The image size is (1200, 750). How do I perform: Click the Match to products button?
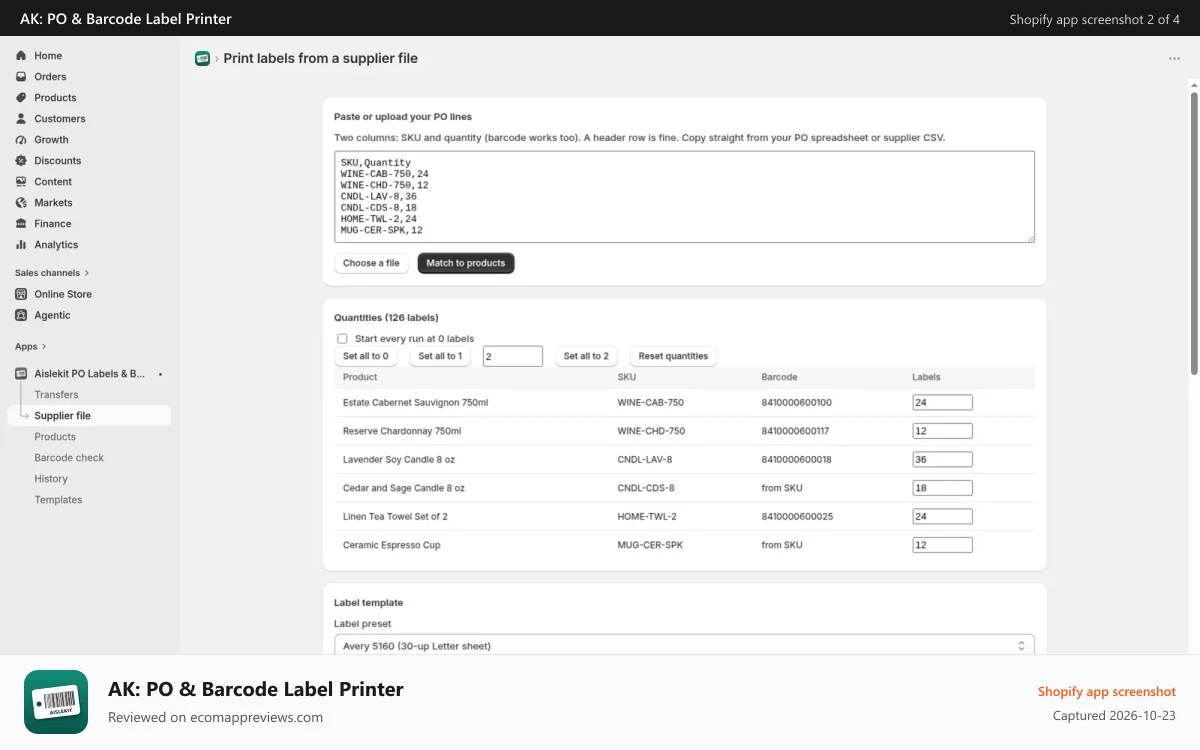pos(466,263)
